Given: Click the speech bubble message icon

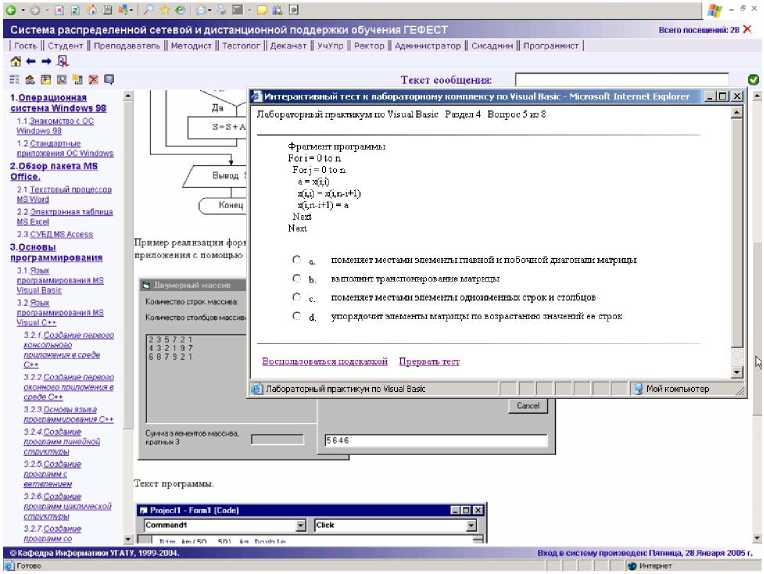Looking at the screenshot, I should tap(109, 79).
